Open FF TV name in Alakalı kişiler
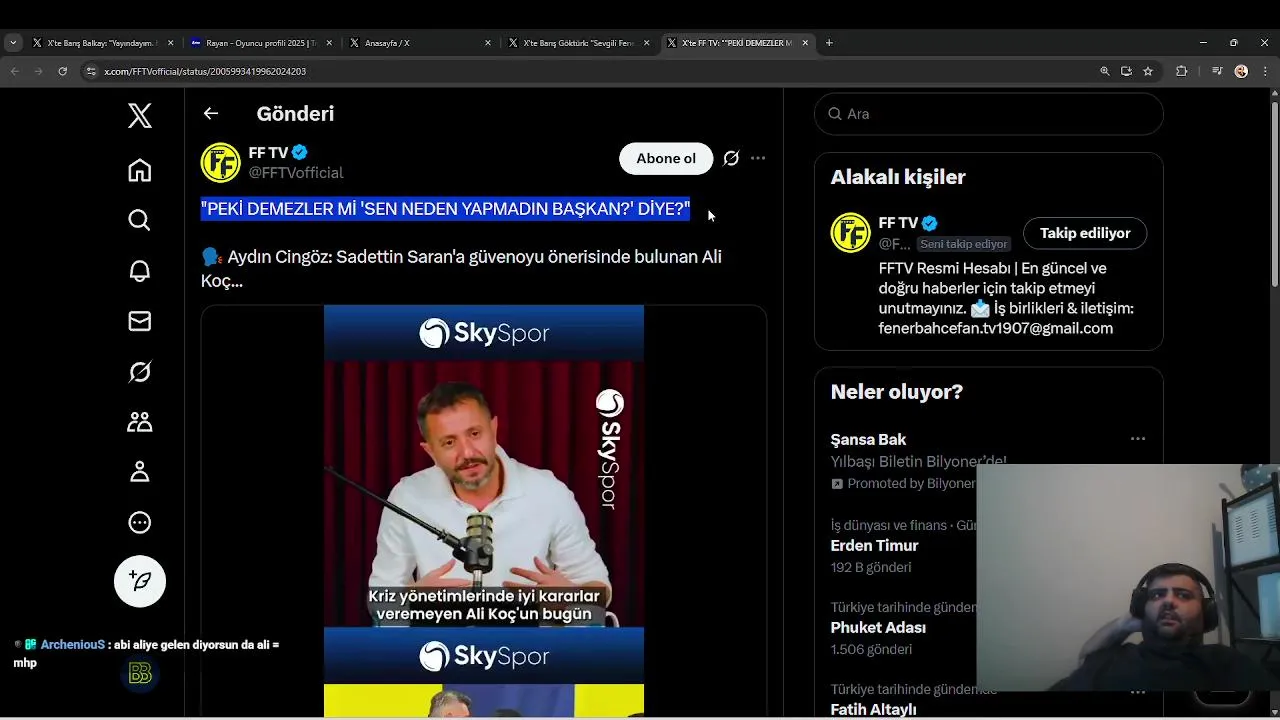 898,223
